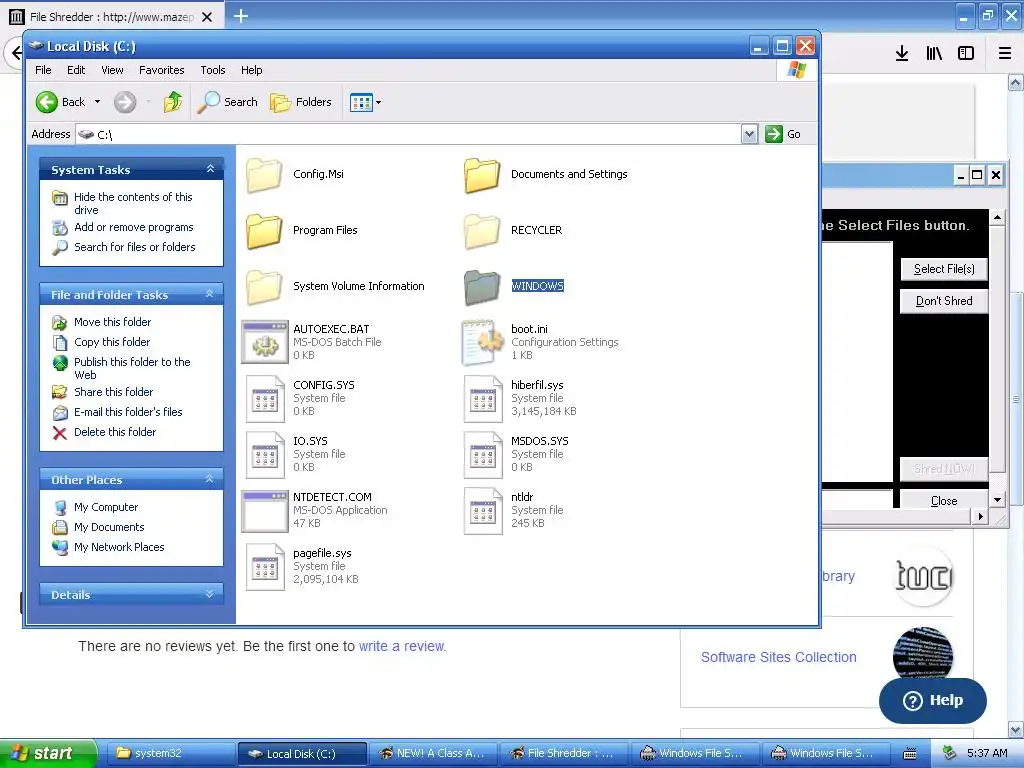Collapse the Other Places panel
The height and width of the screenshot is (768, 1024).
point(210,479)
